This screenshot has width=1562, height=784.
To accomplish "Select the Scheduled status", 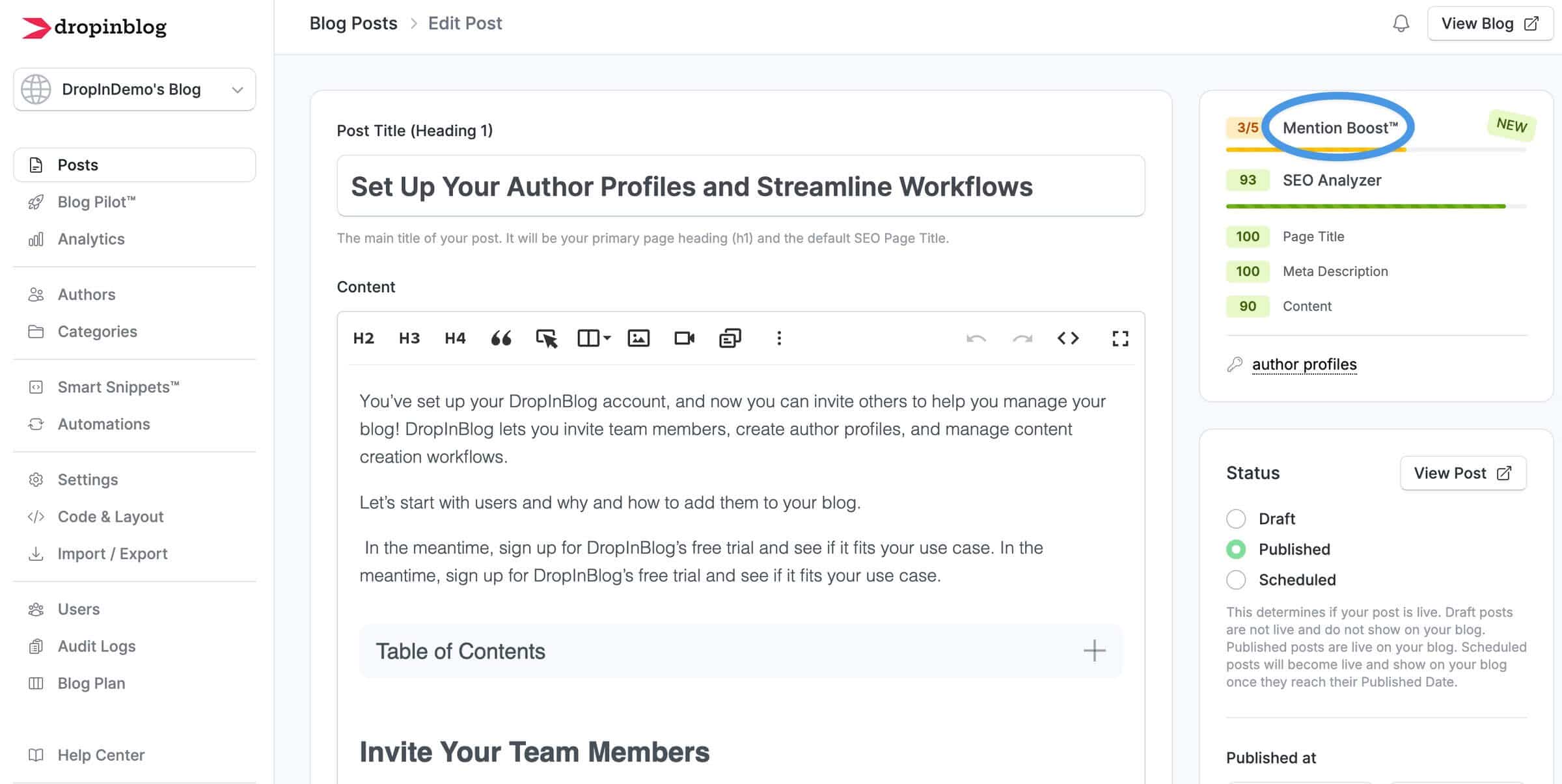I will click(x=1236, y=580).
